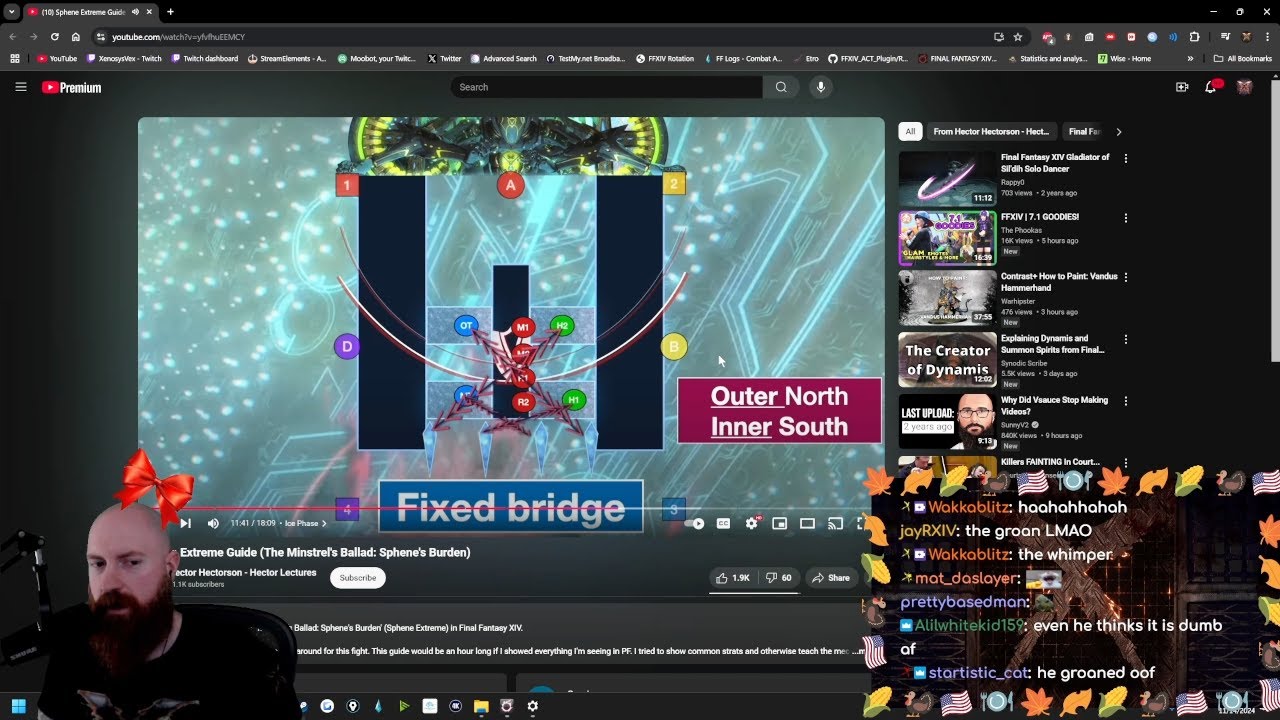Open the XenosysVex - Twitch bookmark
The width and height of the screenshot is (1280, 720).
[123, 59]
